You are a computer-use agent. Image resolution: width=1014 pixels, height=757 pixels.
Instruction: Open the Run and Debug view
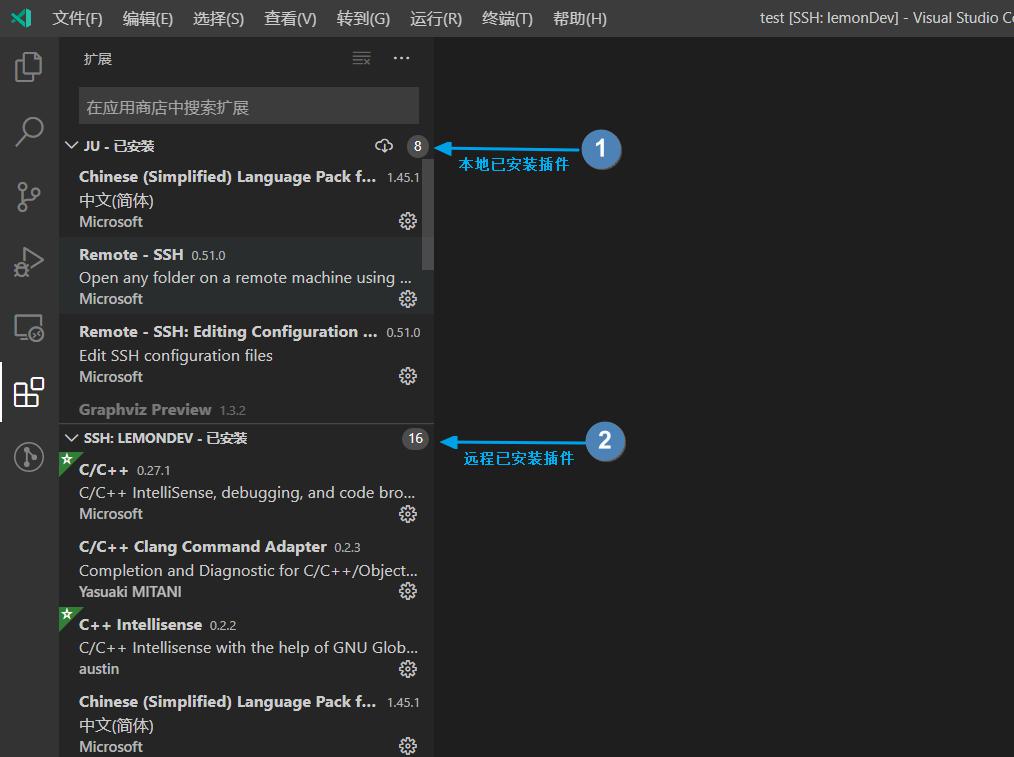coord(28,262)
